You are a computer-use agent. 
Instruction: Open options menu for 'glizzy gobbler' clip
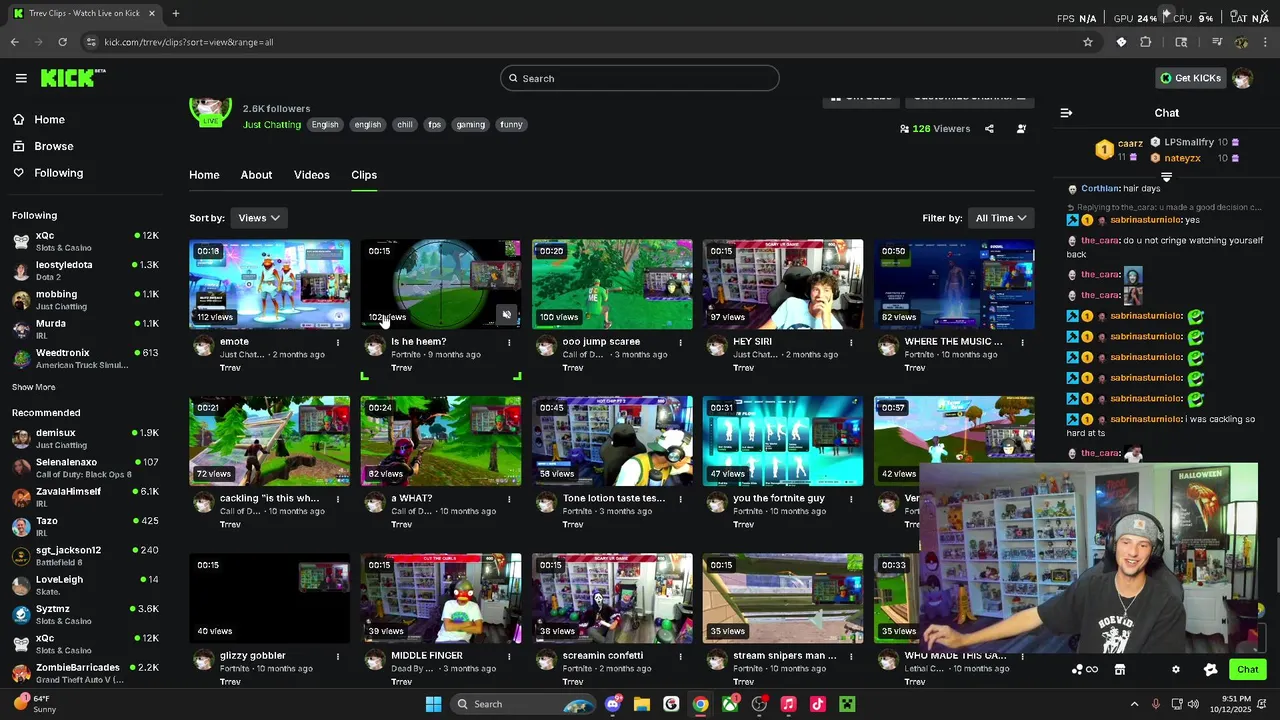pos(338,656)
